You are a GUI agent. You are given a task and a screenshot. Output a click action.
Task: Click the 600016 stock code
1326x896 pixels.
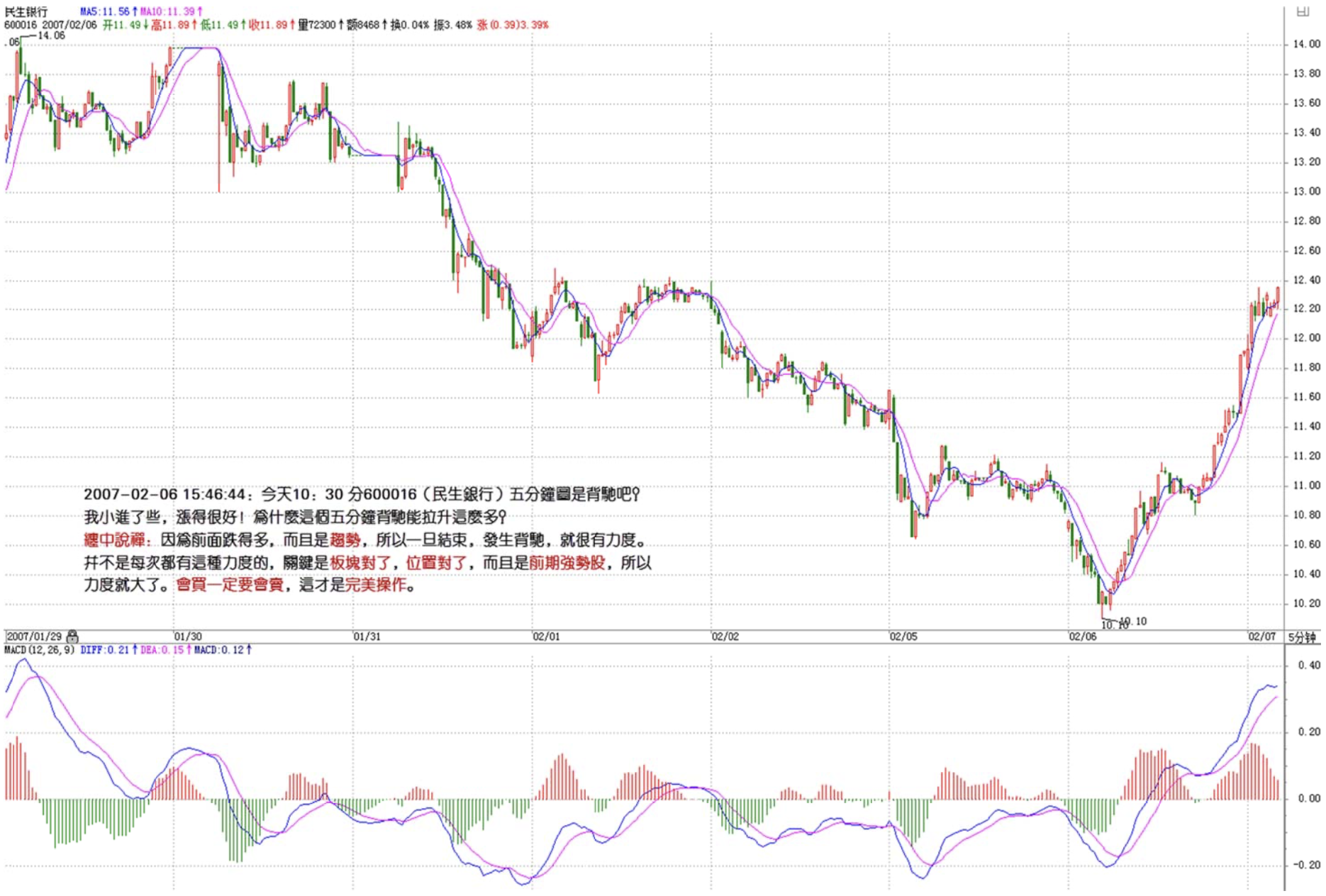tap(20, 25)
